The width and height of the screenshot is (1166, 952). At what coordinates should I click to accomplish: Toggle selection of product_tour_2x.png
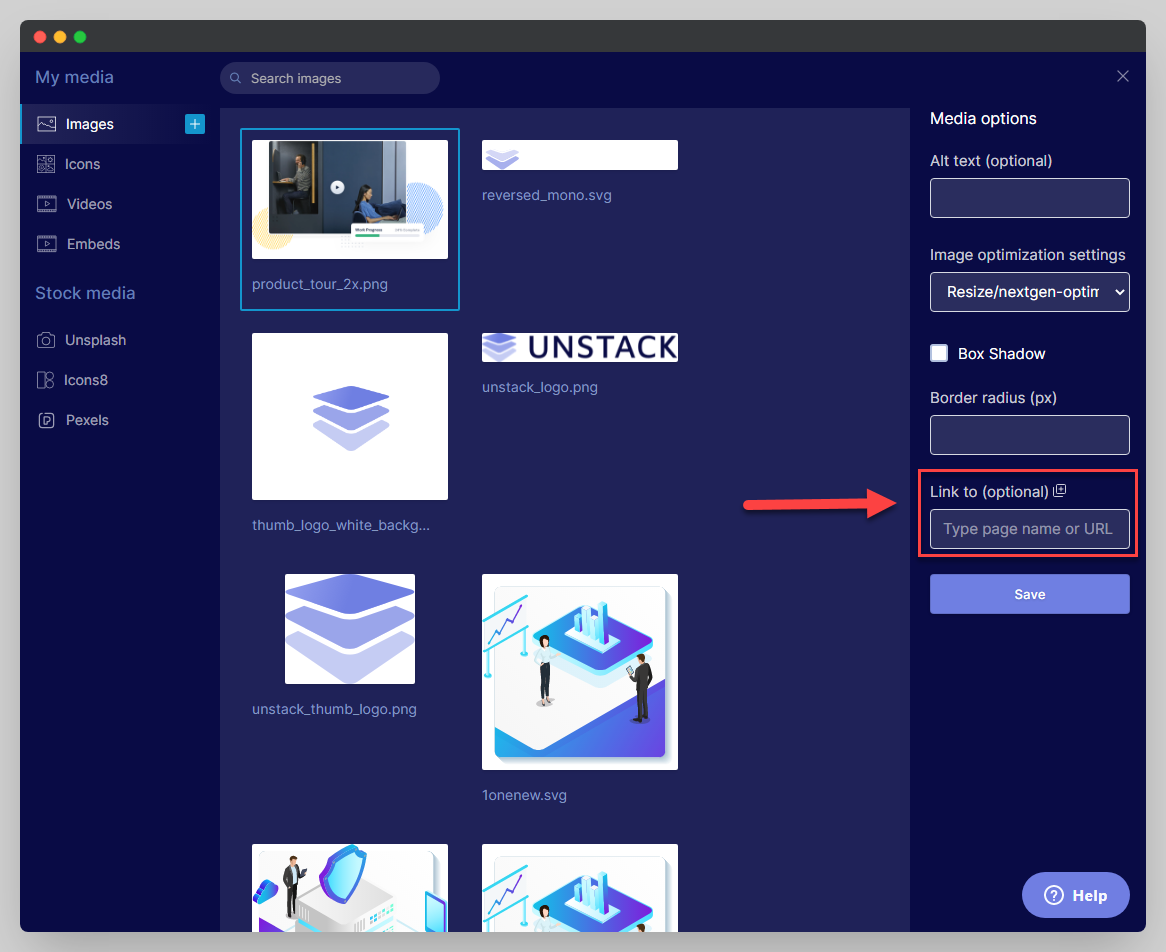tap(349, 197)
